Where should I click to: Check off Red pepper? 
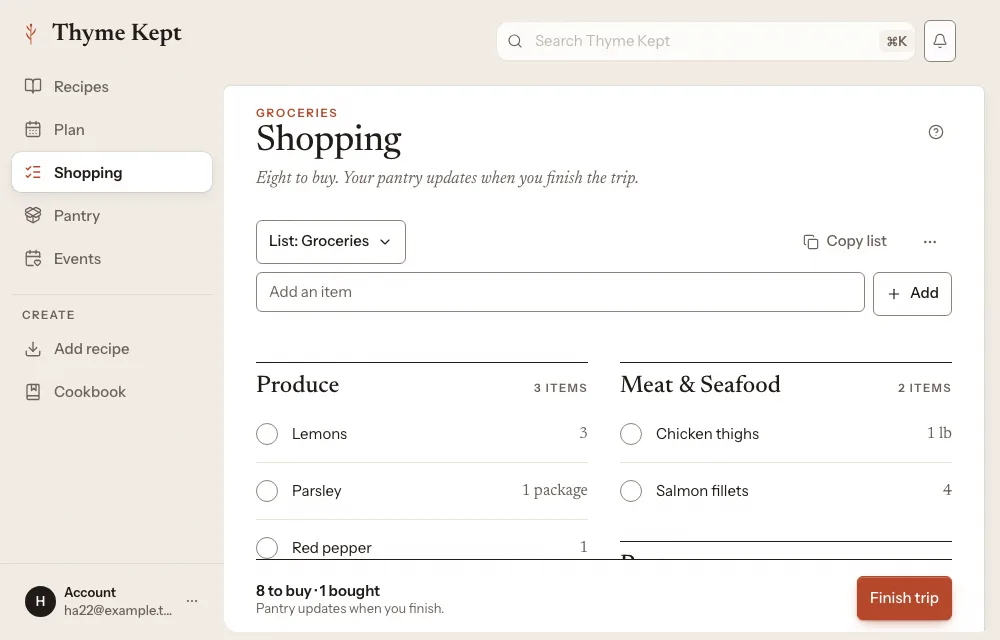[267, 548]
